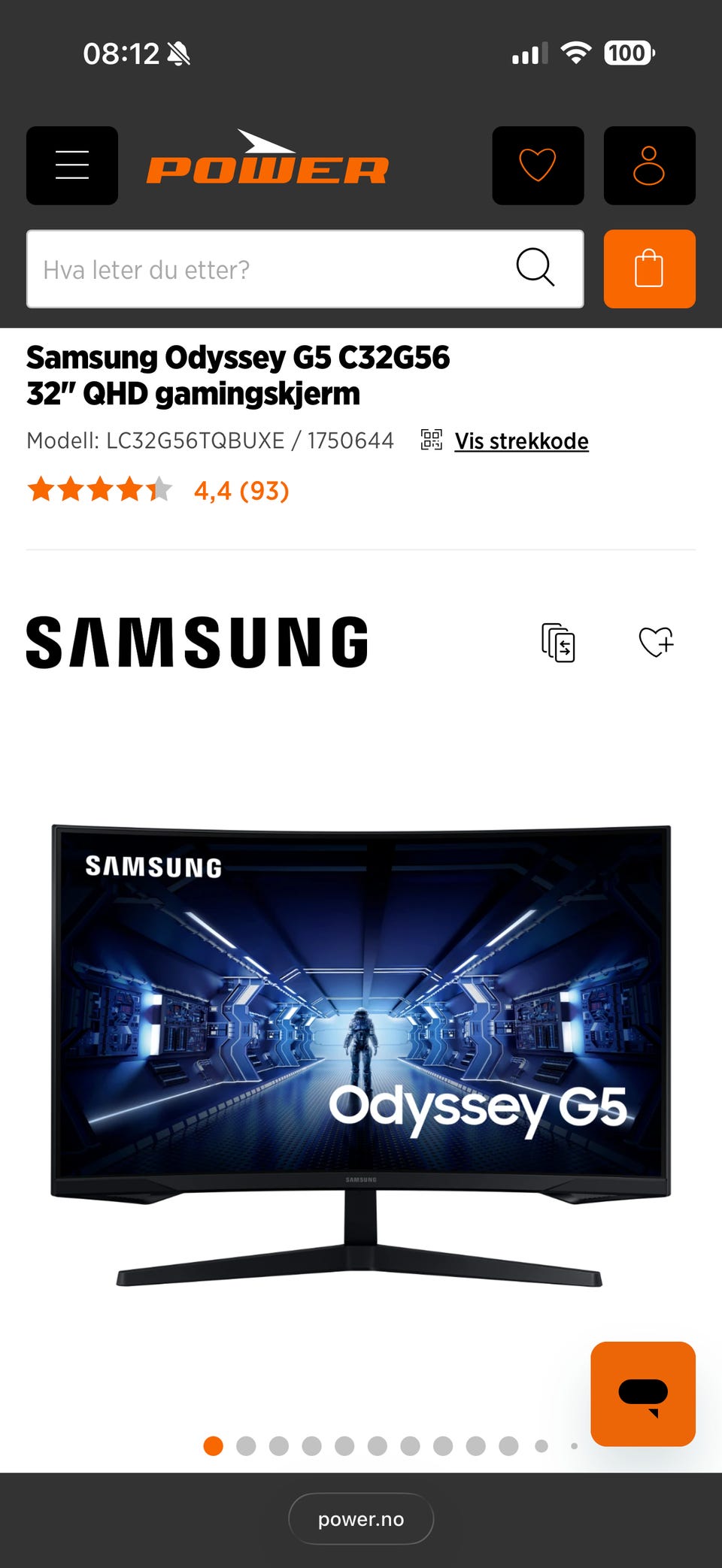This screenshot has height=1568, width=722.
Task: Open the wishlist heart icon in header
Action: pos(538,165)
